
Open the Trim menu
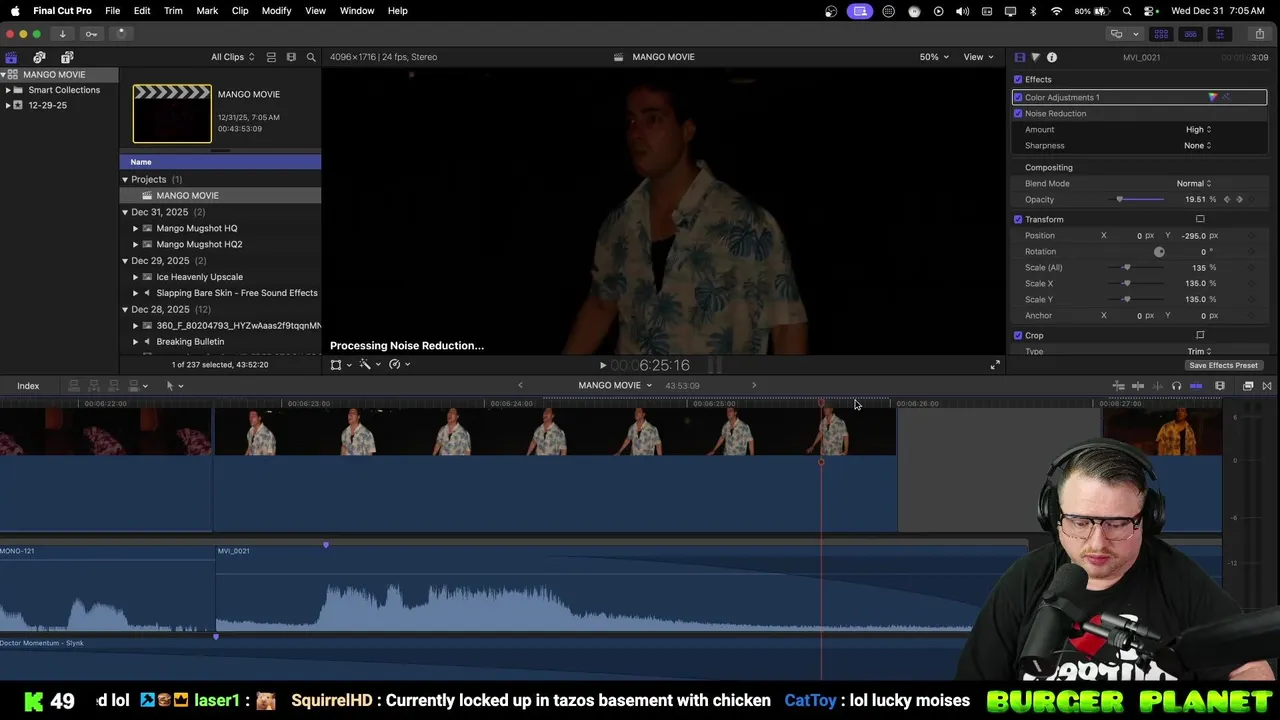(x=173, y=11)
